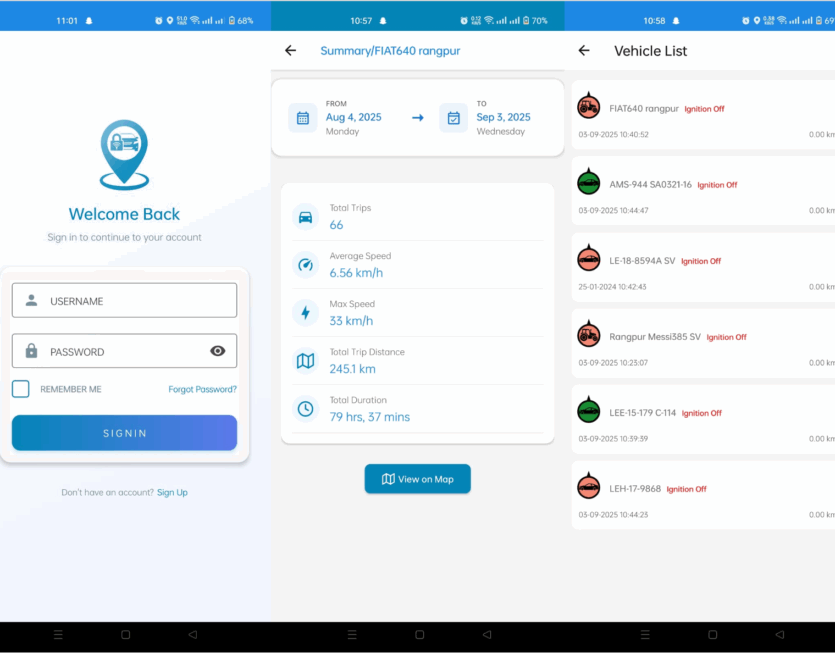Click the Total Trips car icon
The width and height of the screenshot is (835, 653).
[306, 217]
